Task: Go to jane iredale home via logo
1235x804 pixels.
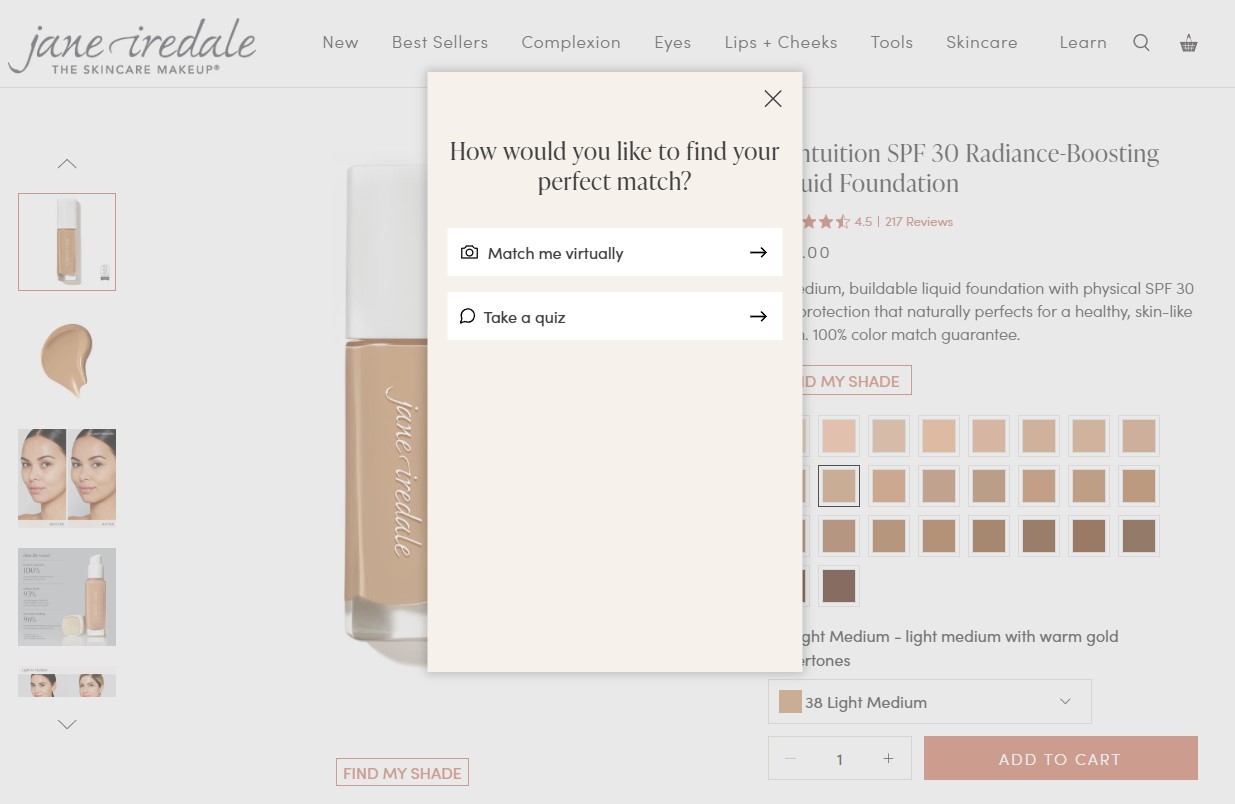Action: pyautogui.click(x=132, y=46)
